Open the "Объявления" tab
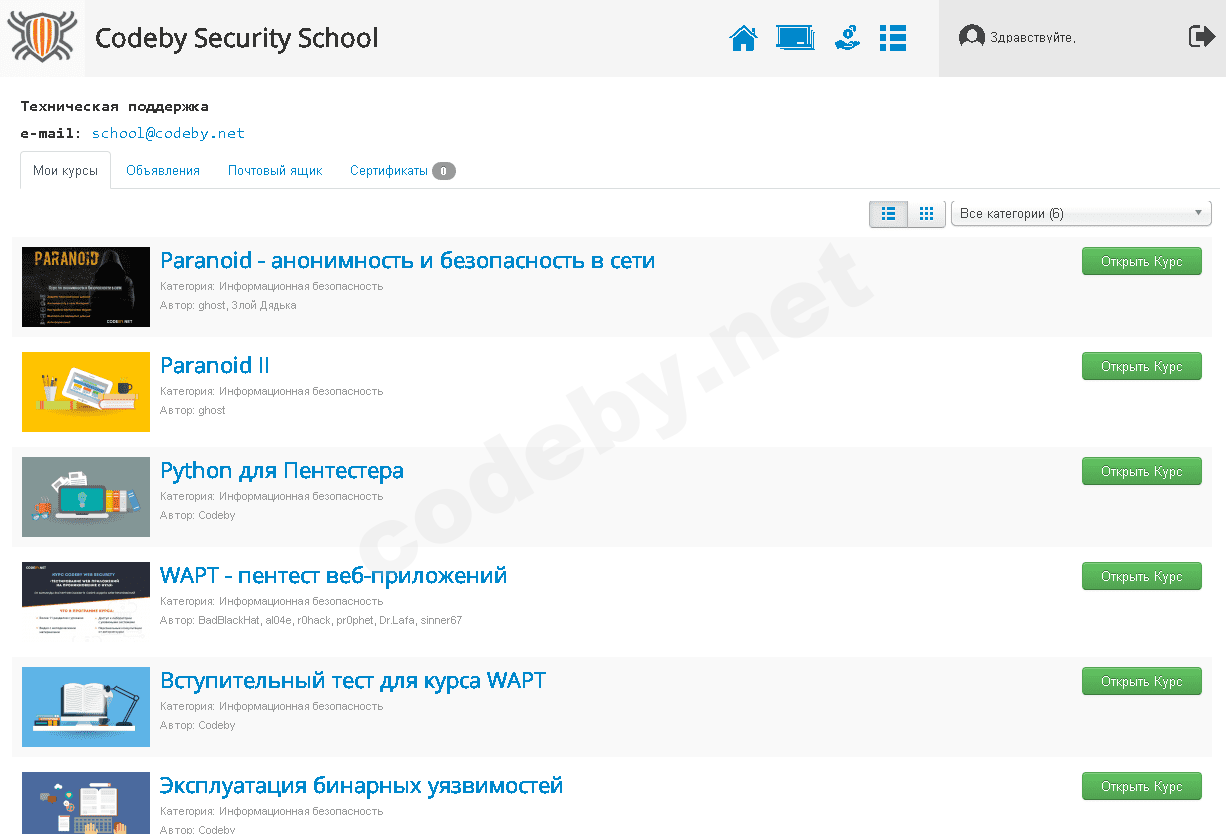Viewport: 1226px width, 839px height. [163, 171]
